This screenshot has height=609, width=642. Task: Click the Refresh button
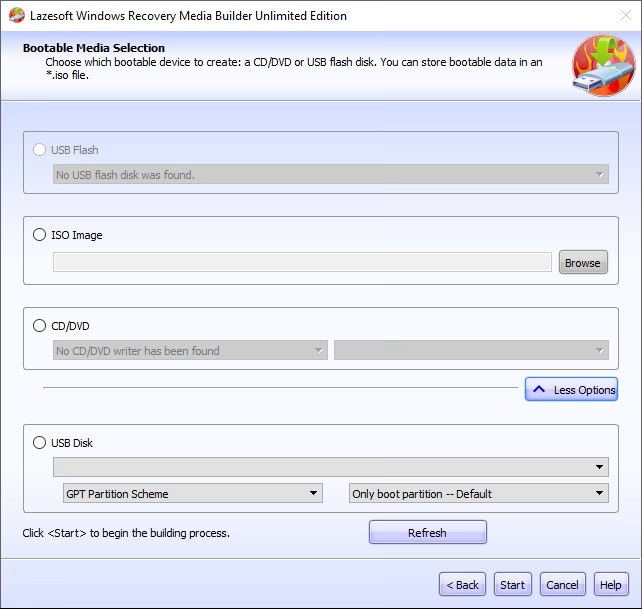(x=427, y=532)
